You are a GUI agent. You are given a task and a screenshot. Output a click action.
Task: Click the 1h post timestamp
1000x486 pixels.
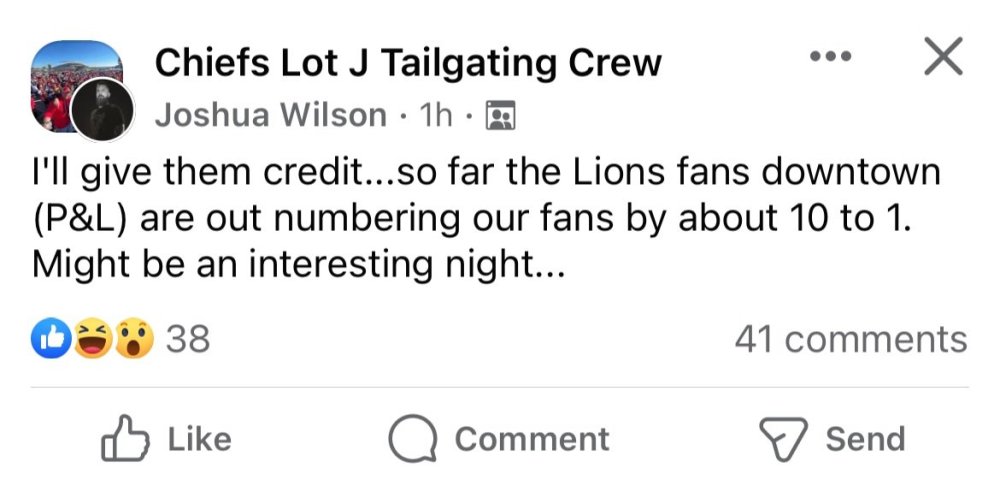pyautogui.click(x=436, y=116)
